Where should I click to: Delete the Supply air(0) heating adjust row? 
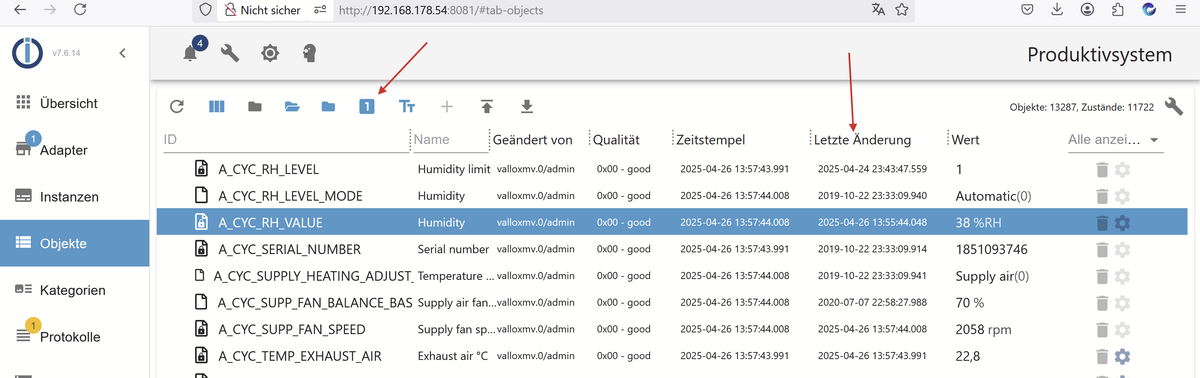(x=1101, y=276)
